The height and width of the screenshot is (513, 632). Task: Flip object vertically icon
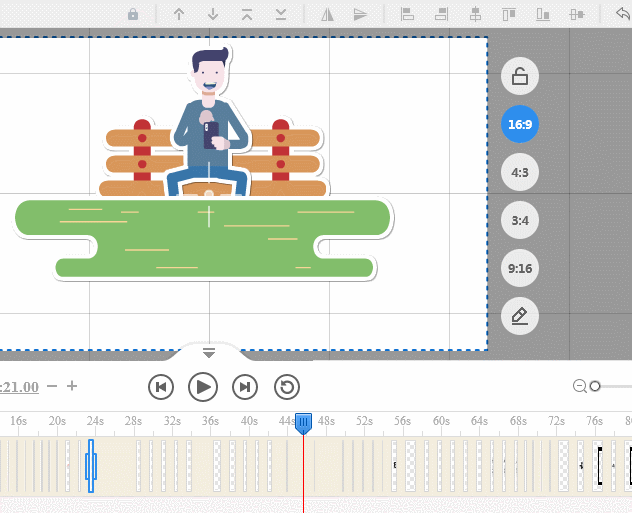360,15
